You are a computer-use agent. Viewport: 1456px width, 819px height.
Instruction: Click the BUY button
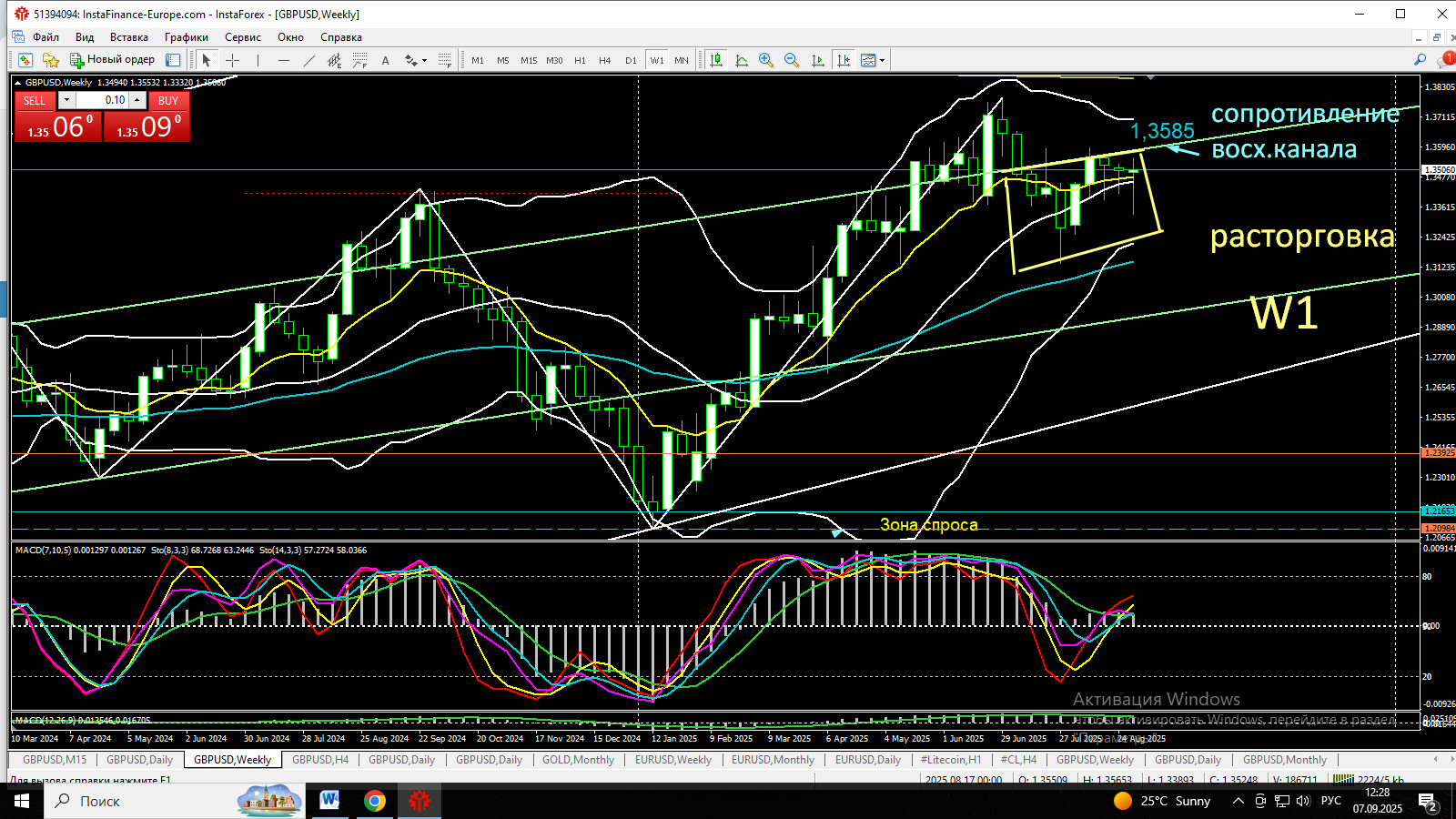pos(168,100)
